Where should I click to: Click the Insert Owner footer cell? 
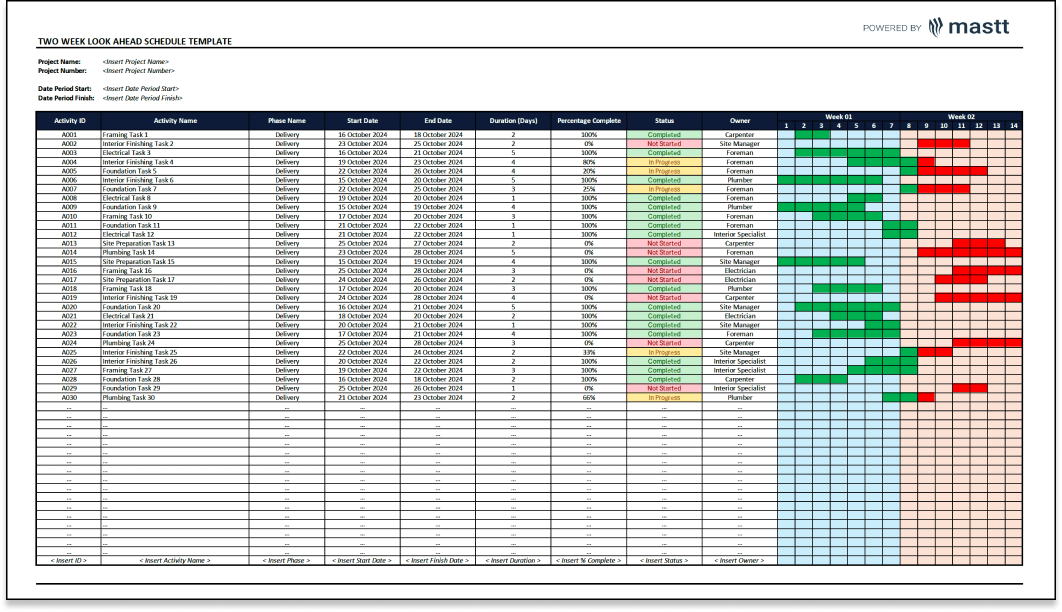(740, 561)
